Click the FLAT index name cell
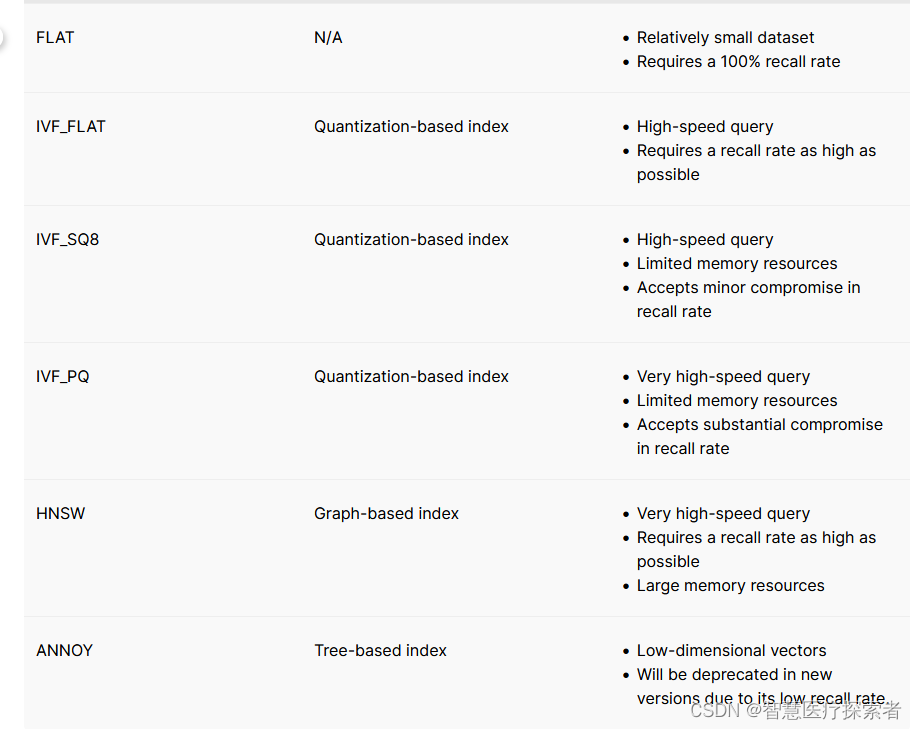This screenshot has height=729, width=917. tap(55, 37)
